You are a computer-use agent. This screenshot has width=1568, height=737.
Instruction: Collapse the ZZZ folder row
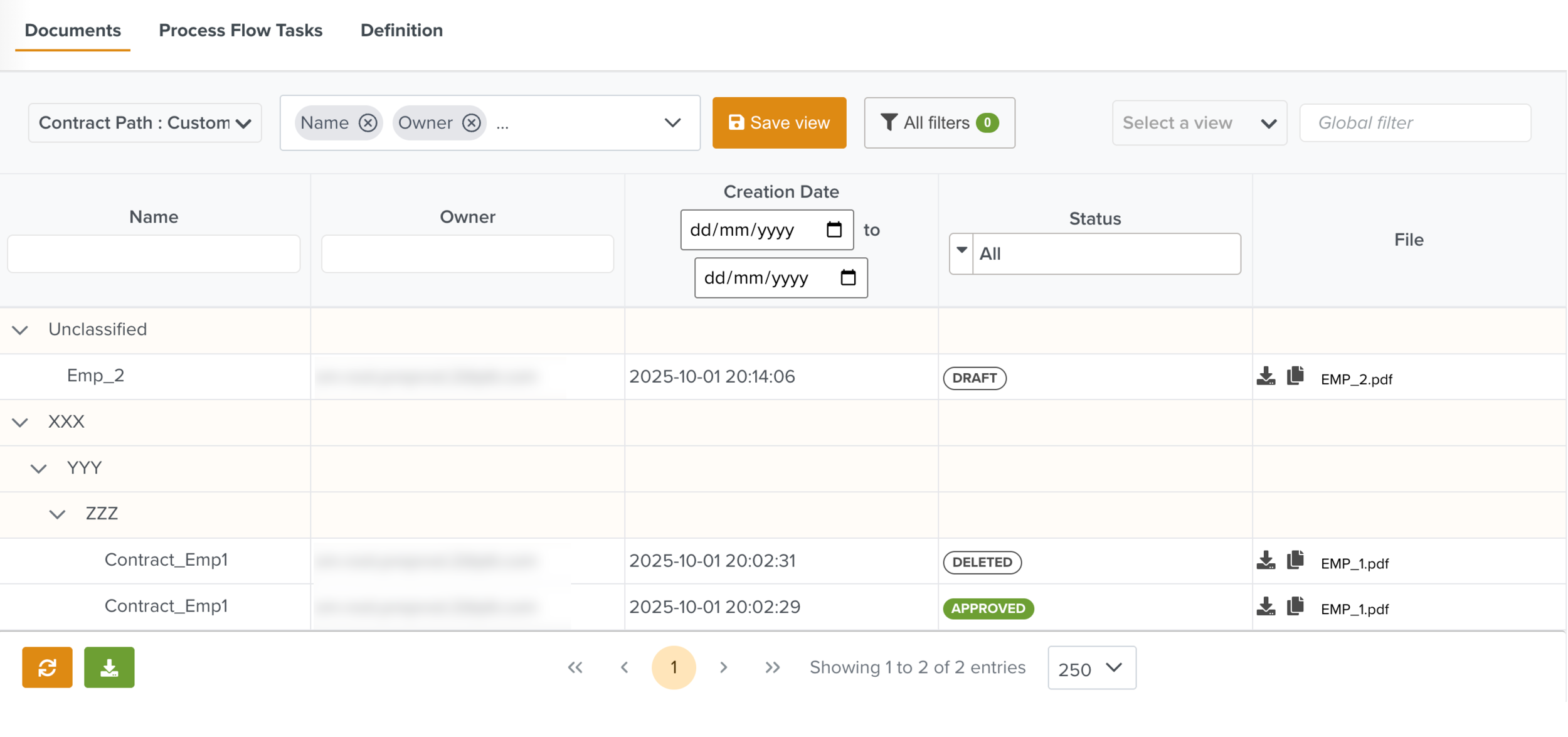pos(57,514)
